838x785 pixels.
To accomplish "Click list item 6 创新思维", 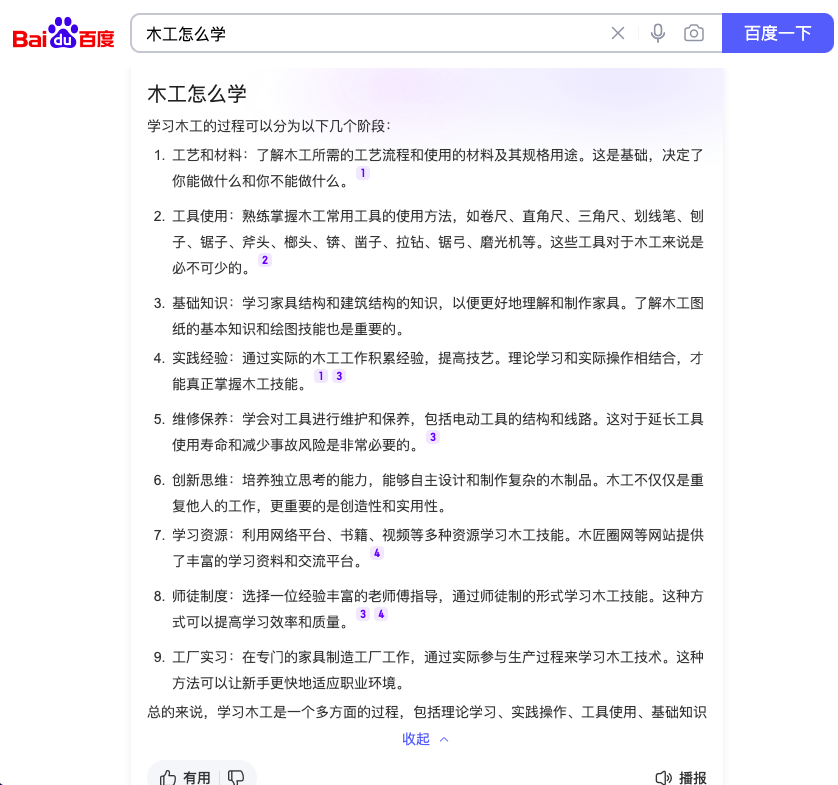I will point(428,493).
